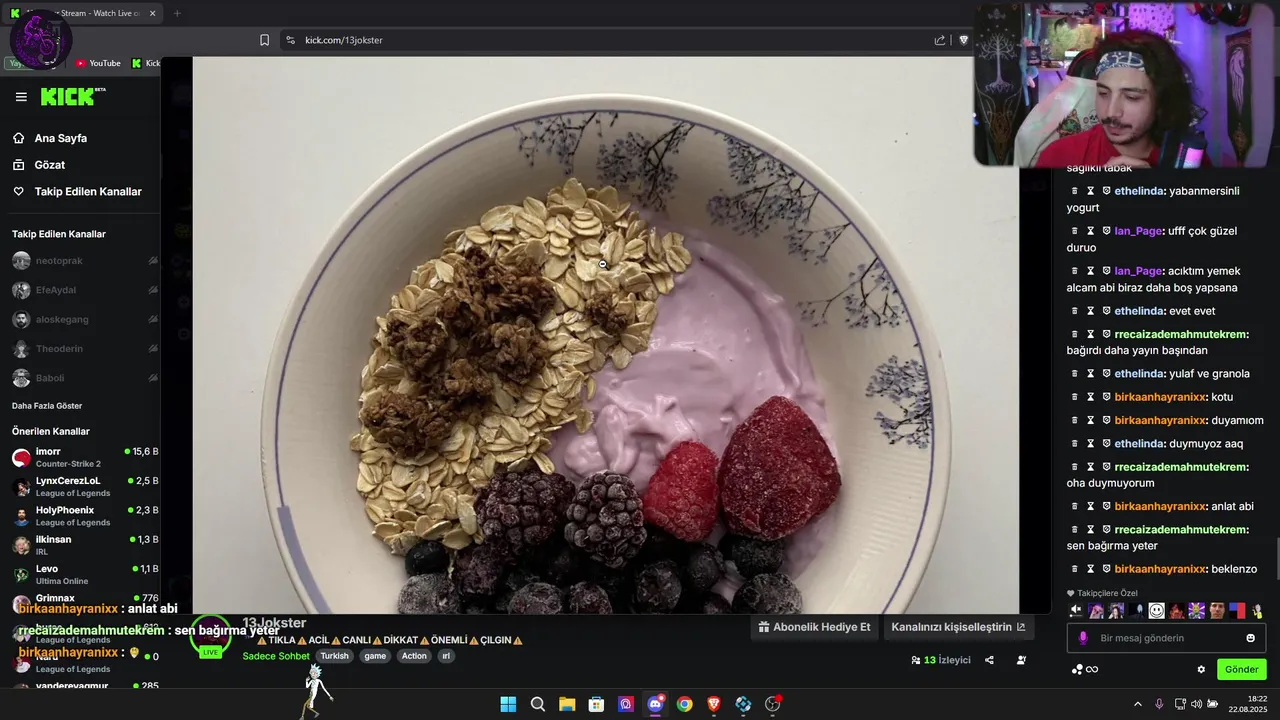The width and height of the screenshot is (1280, 720).
Task: Click the 13 İzleyici viewer count
Action: click(x=941, y=660)
